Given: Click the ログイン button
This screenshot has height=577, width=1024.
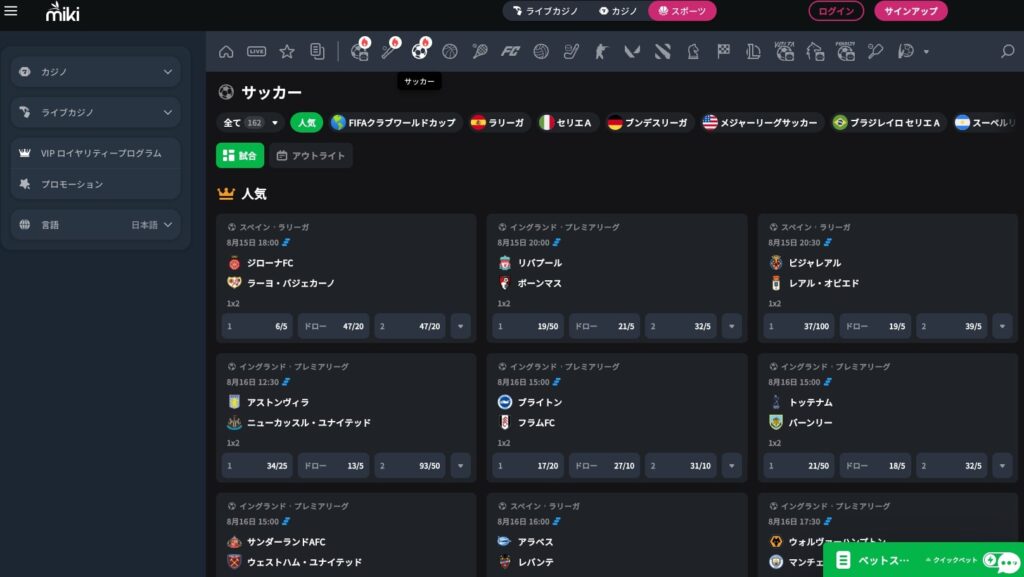Looking at the screenshot, I should (x=836, y=11).
